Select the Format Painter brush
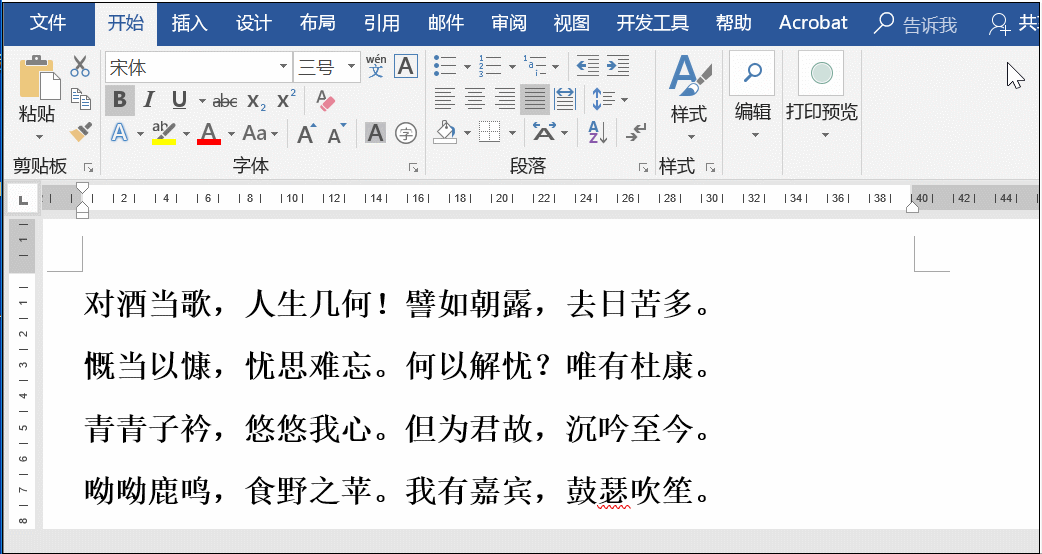Screen dimensions: 1042x554 click(x=80, y=132)
